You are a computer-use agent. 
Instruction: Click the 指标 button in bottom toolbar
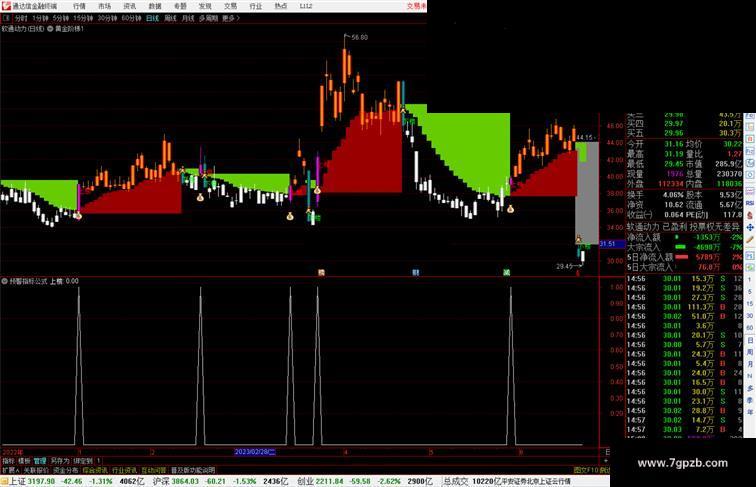tap(9, 461)
